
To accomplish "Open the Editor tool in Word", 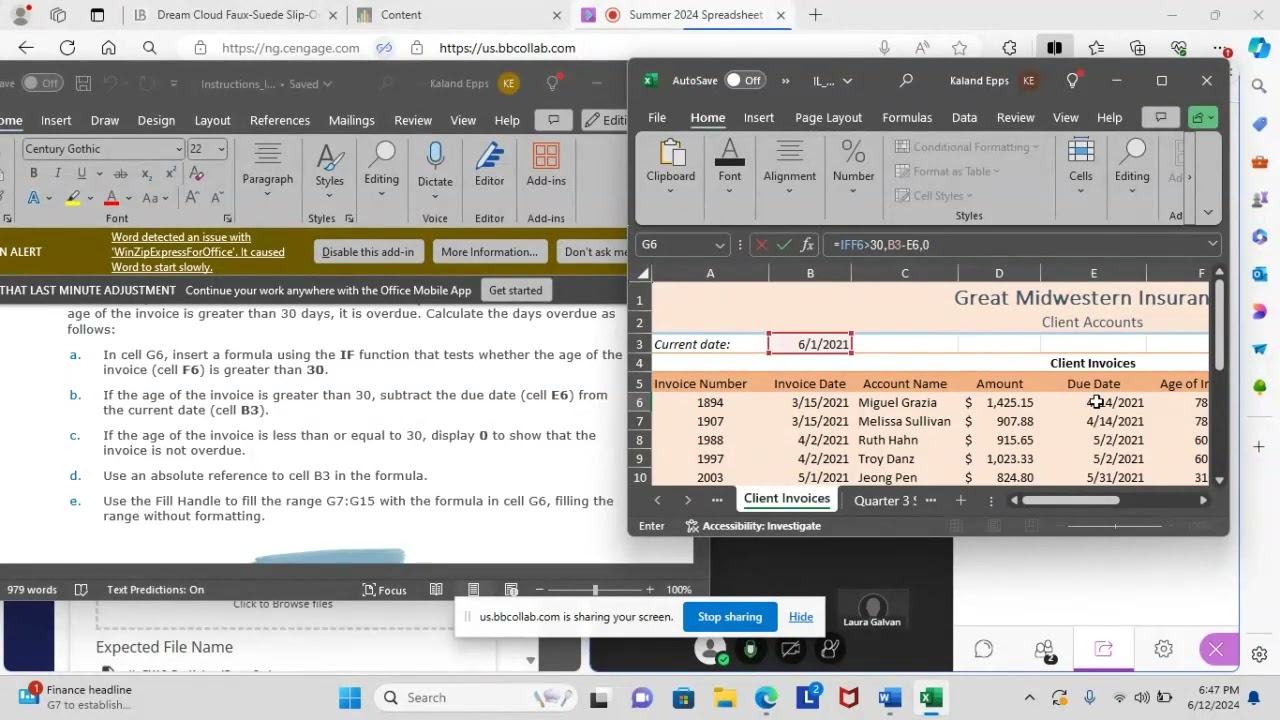I will (489, 165).
